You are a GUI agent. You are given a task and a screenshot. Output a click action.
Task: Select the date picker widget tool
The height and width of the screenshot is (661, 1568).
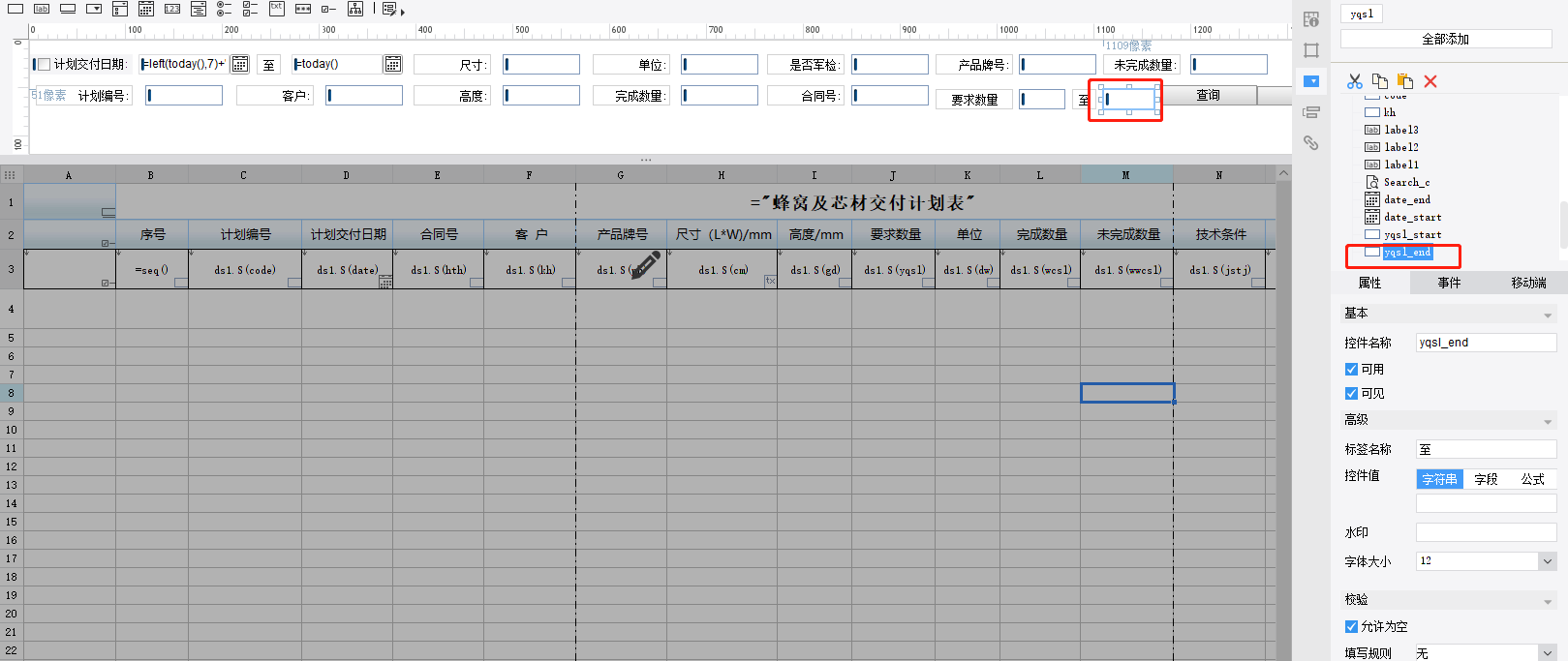(146, 9)
